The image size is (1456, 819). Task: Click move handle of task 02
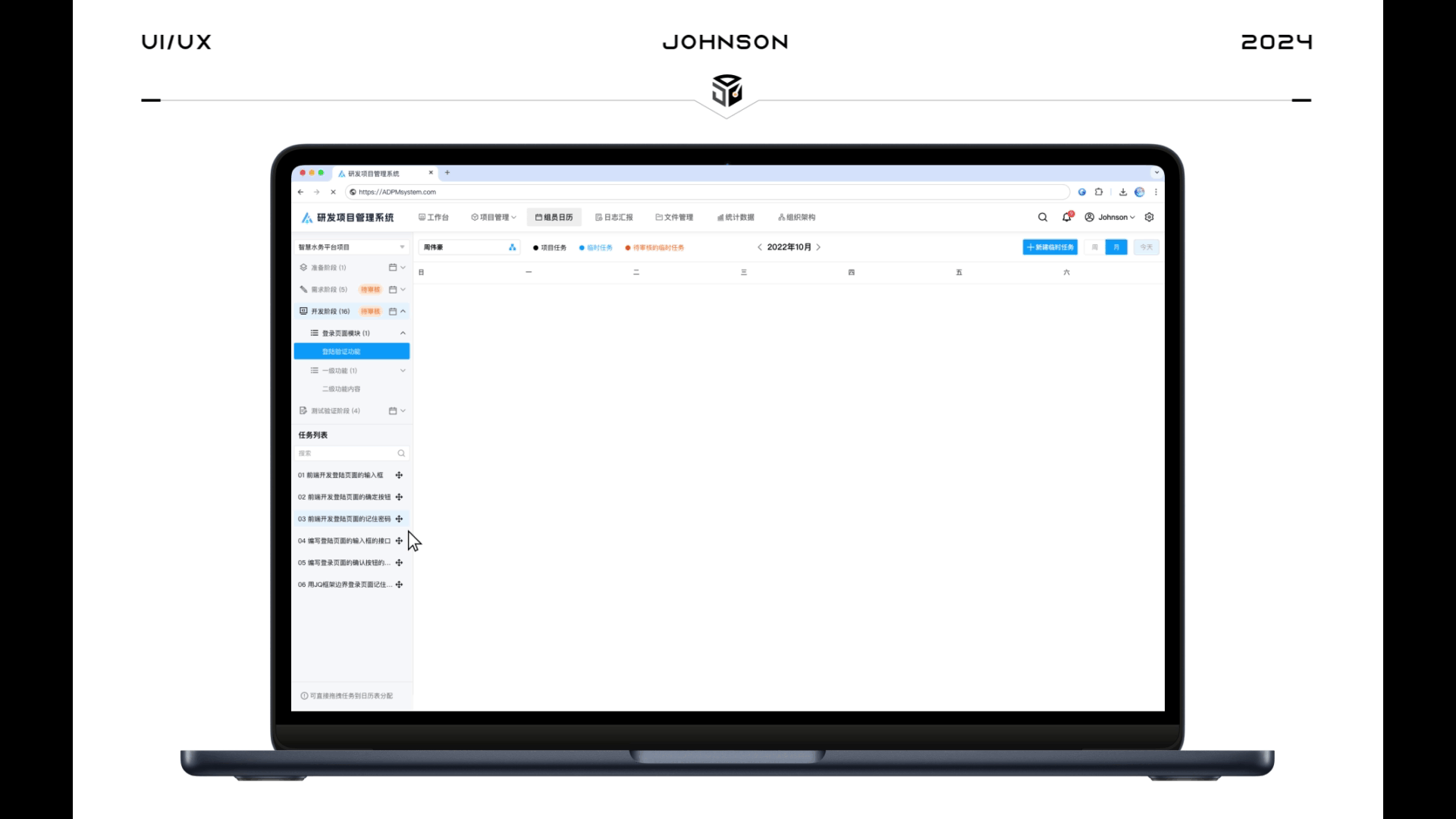(399, 497)
